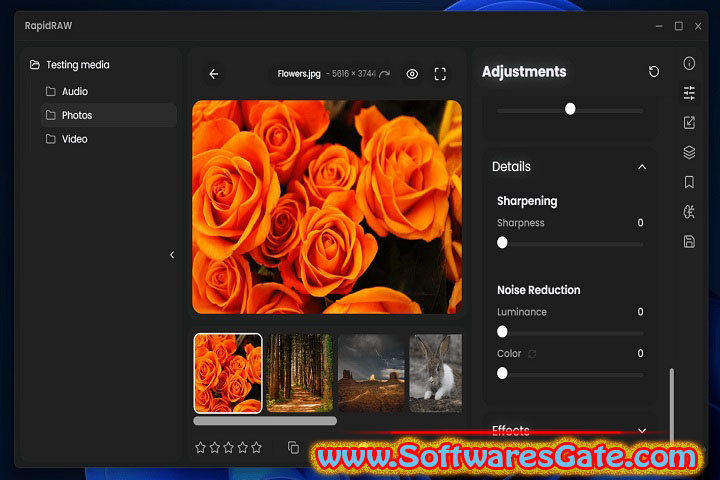This screenshot has height=480, width=720.
Task: Click the redo arrow next to image dimensions
Action: [x=385, y=73]
